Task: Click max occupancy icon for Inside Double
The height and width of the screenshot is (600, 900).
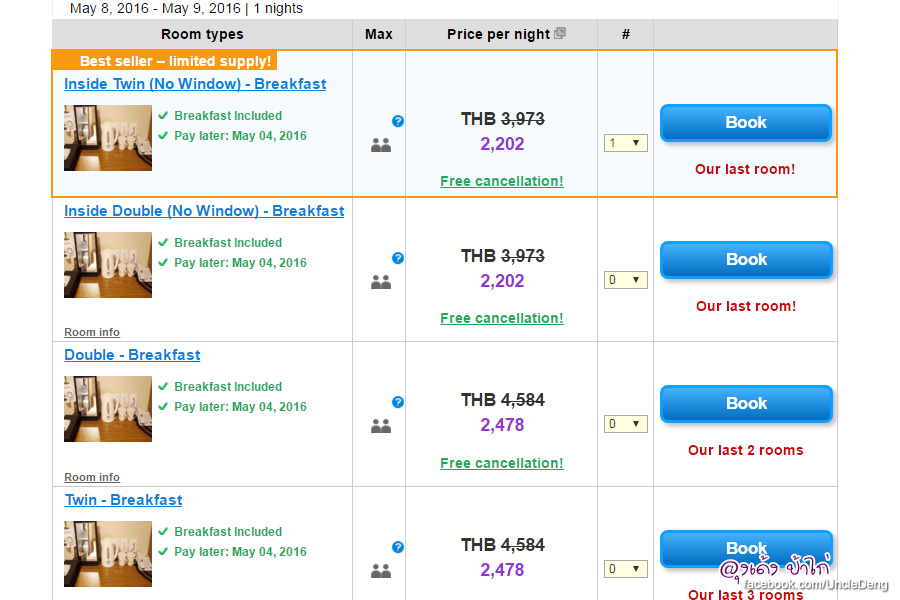Action: click(x=380, y=282)
